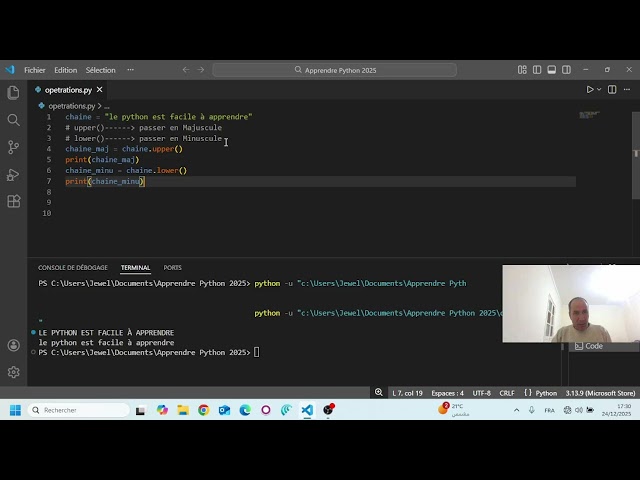Image resolution: width=640 pixels, height=480 pixels.
Task: Click L 7, col 19 cursor position
Action: pos(407,393)
